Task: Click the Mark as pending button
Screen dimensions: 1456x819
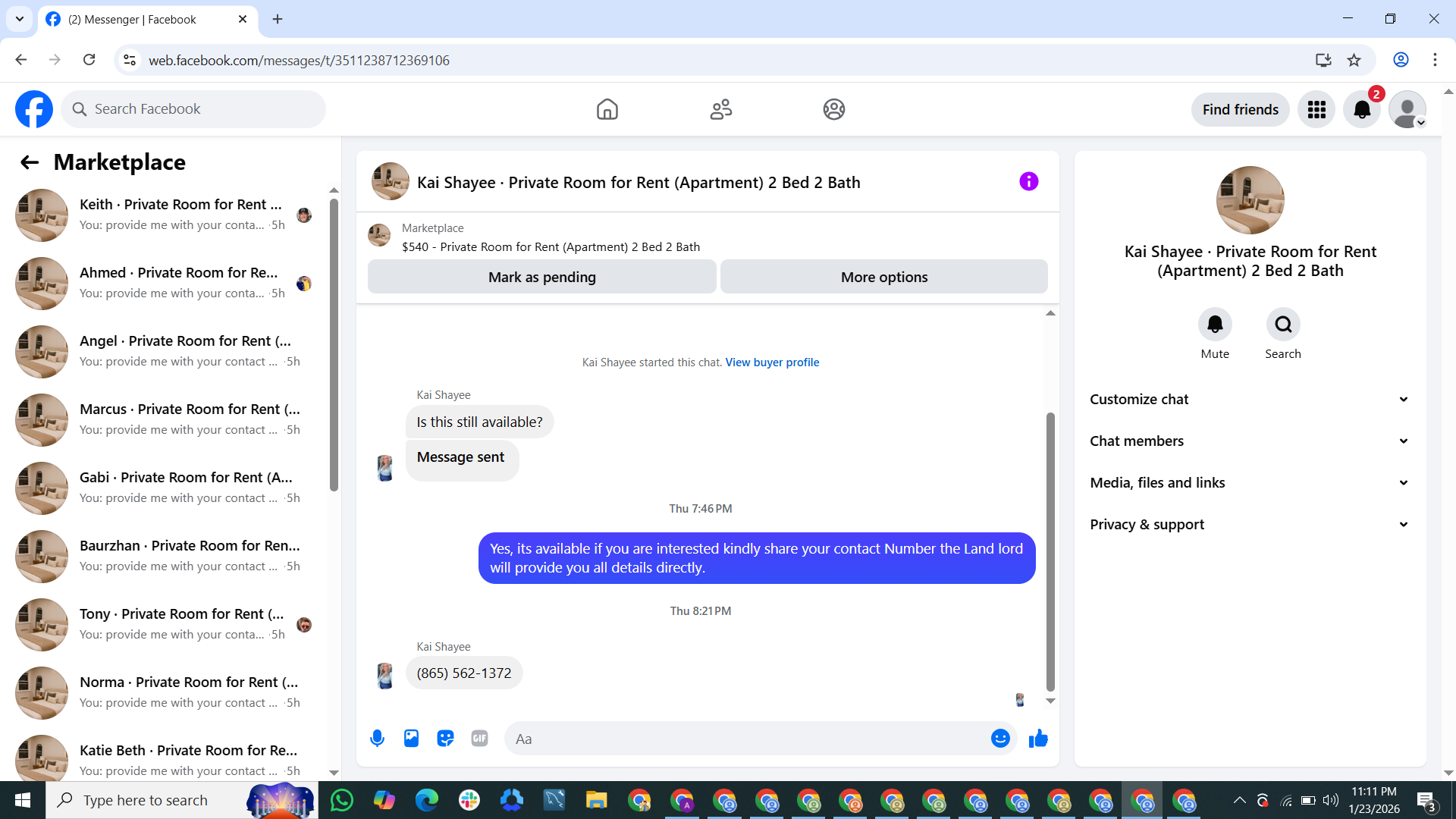Action: coord(541,277)
